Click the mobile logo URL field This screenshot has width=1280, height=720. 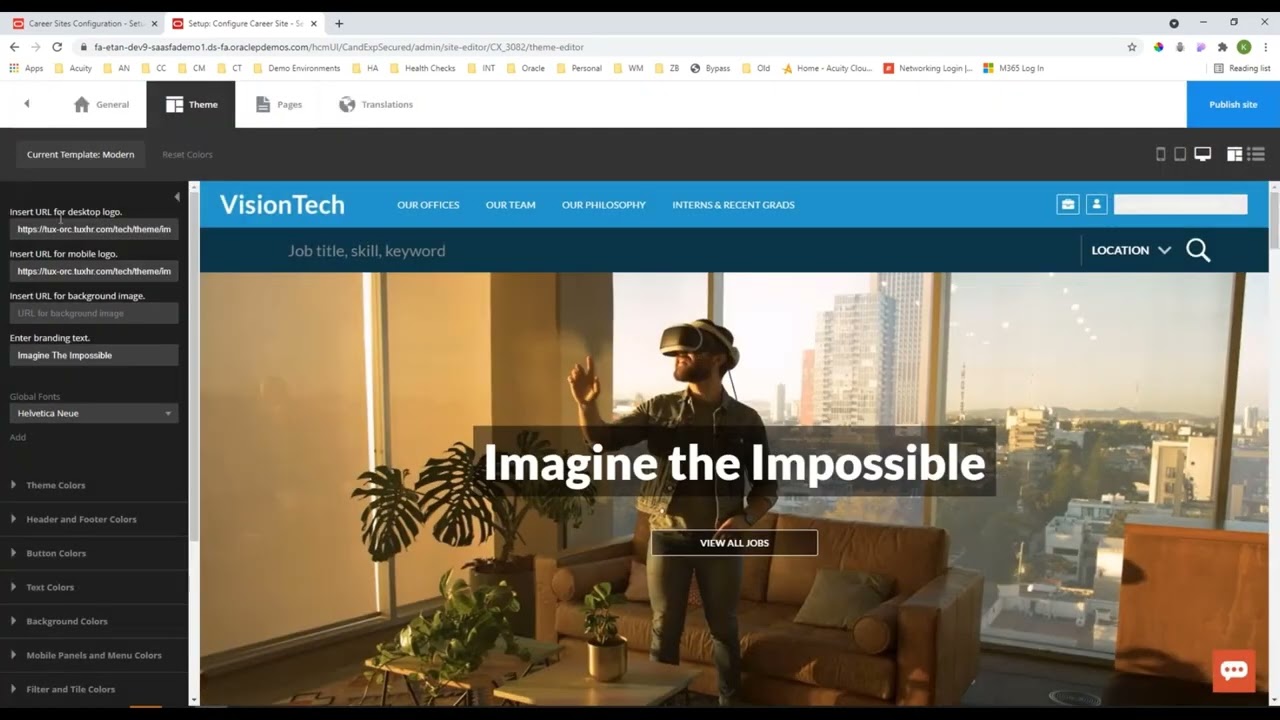point(94,271)
